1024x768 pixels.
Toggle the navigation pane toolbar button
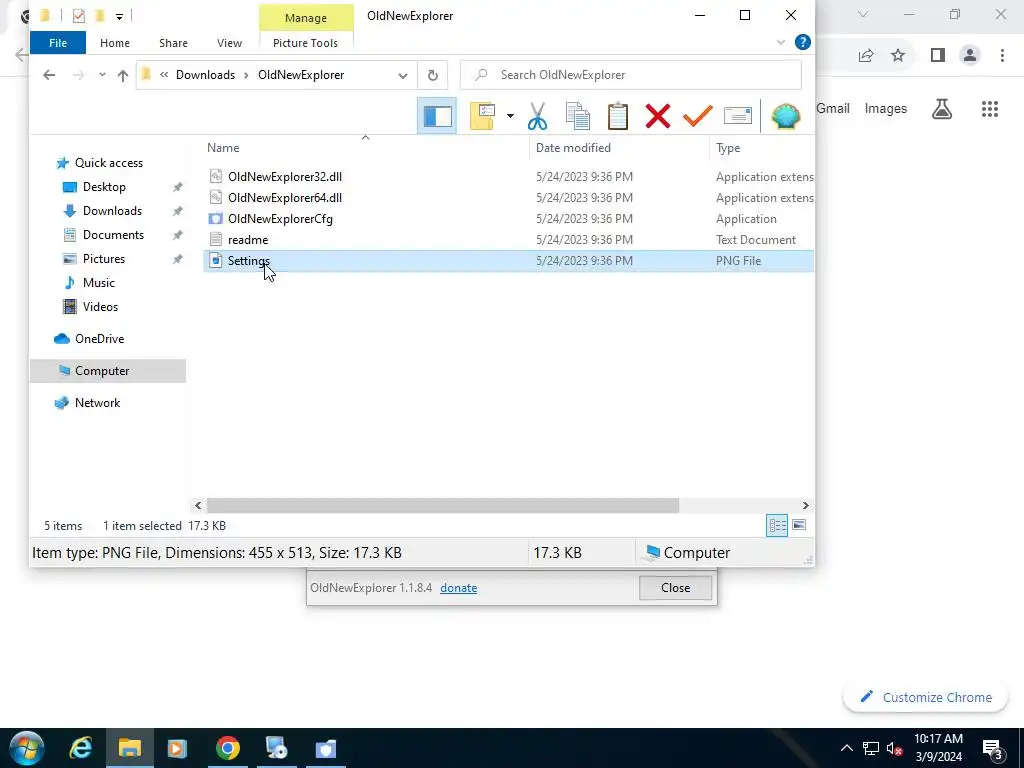tap(437, 116)
